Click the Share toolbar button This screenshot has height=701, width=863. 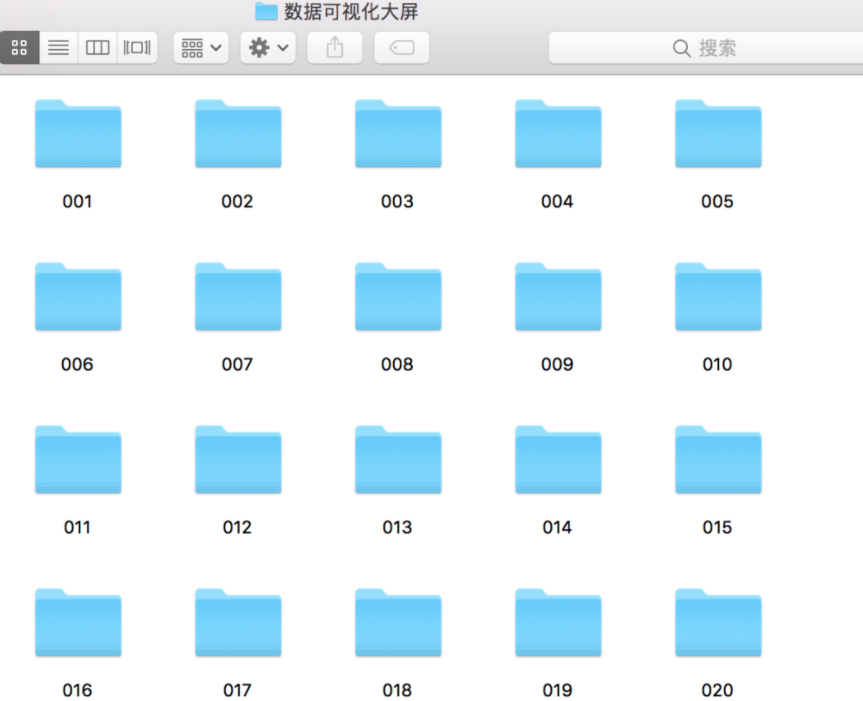pos(335,48)
